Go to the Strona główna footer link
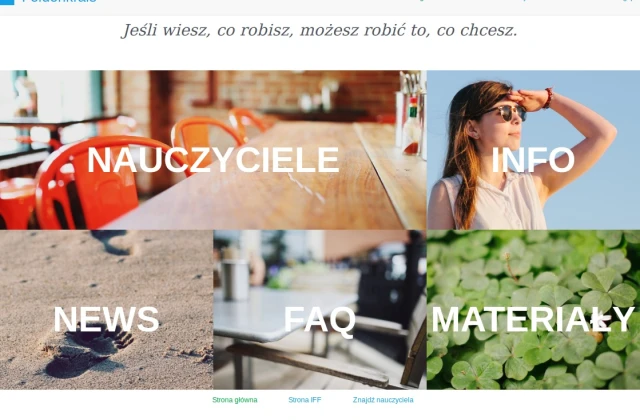Image resolution: width=640 pixels, height=420 pixels. pos(235,400)
